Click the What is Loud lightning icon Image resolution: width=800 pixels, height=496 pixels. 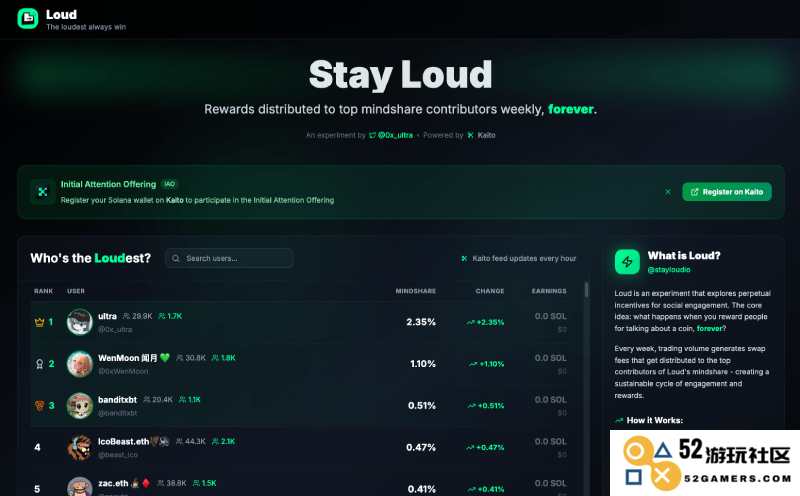[628, 262]
